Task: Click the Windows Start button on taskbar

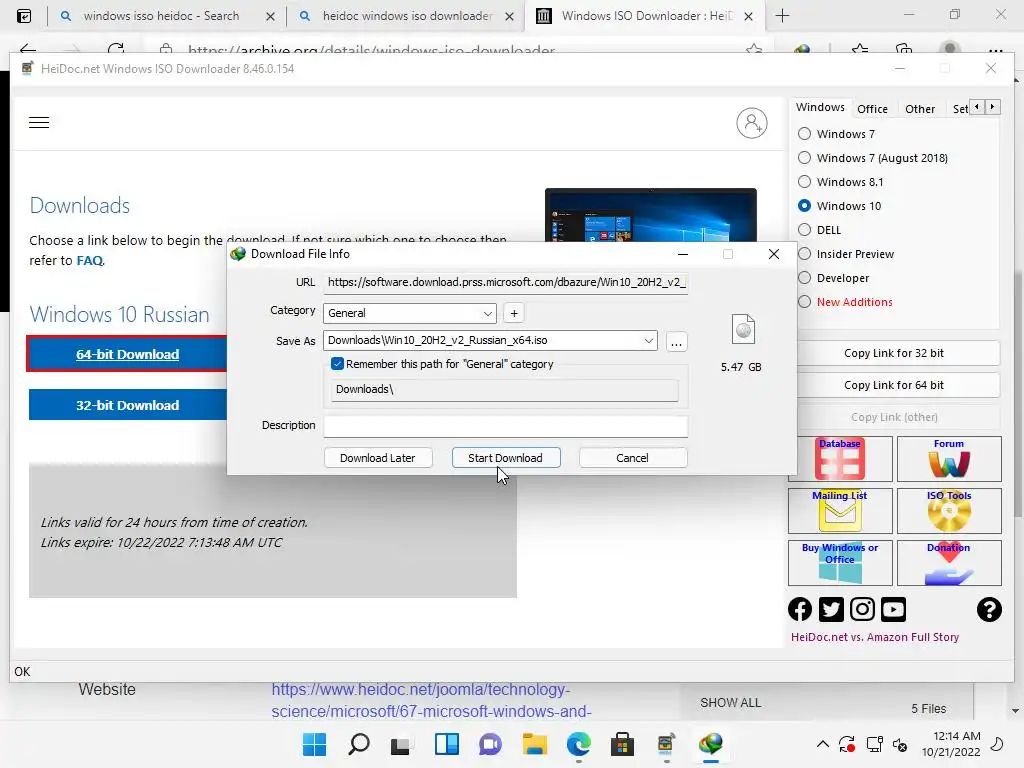Action: (314, 744)
